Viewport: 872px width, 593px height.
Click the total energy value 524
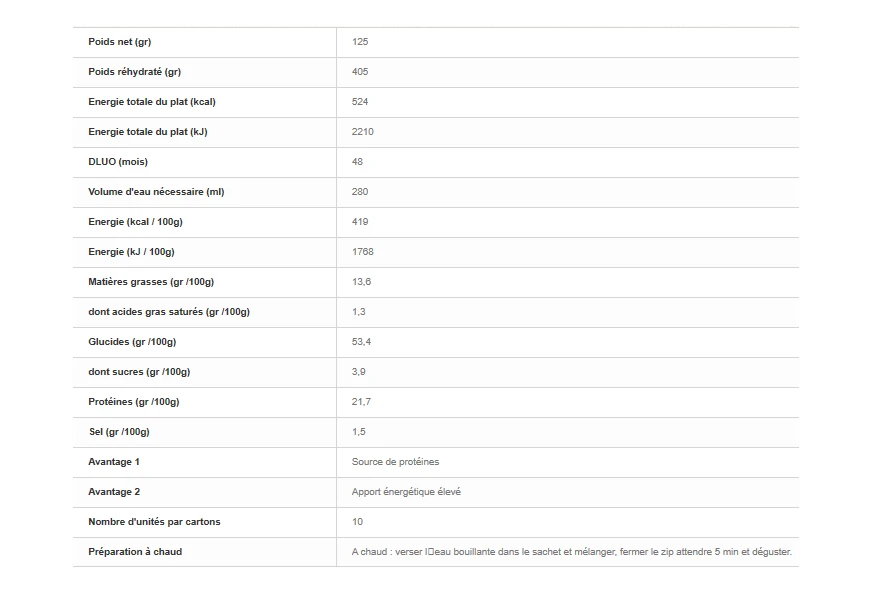click(360, 102)
